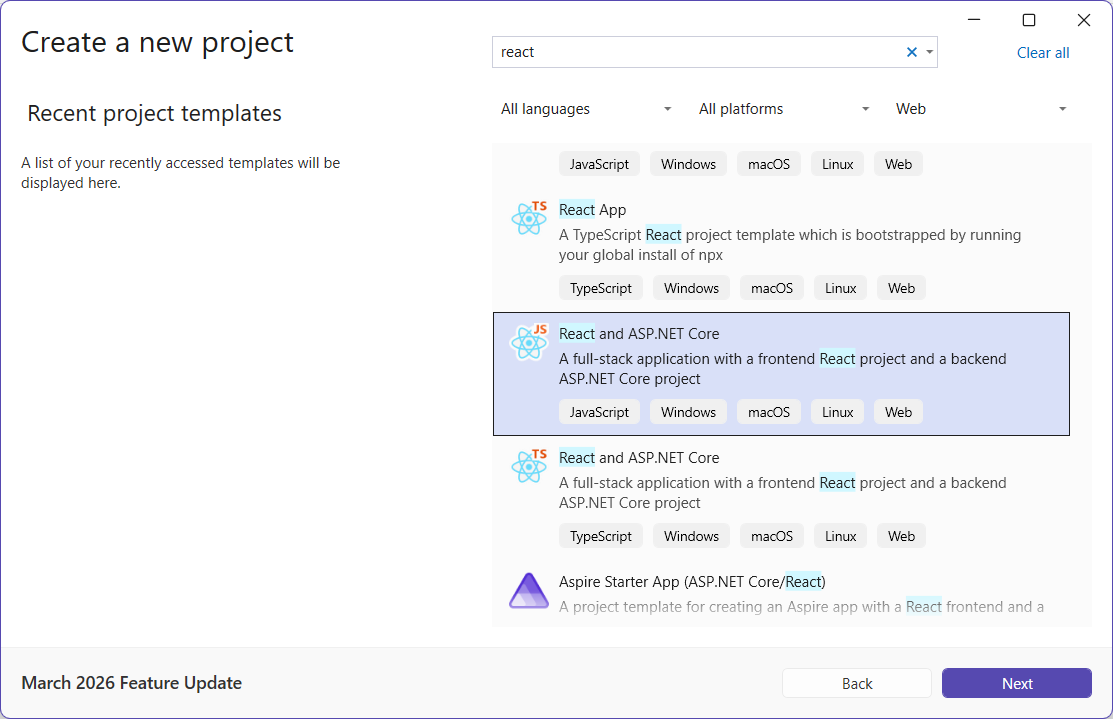1113x719 pixels.
Task: Select the selected React and ASP.NET Core JavaScript template
Action: click(781, 373)
